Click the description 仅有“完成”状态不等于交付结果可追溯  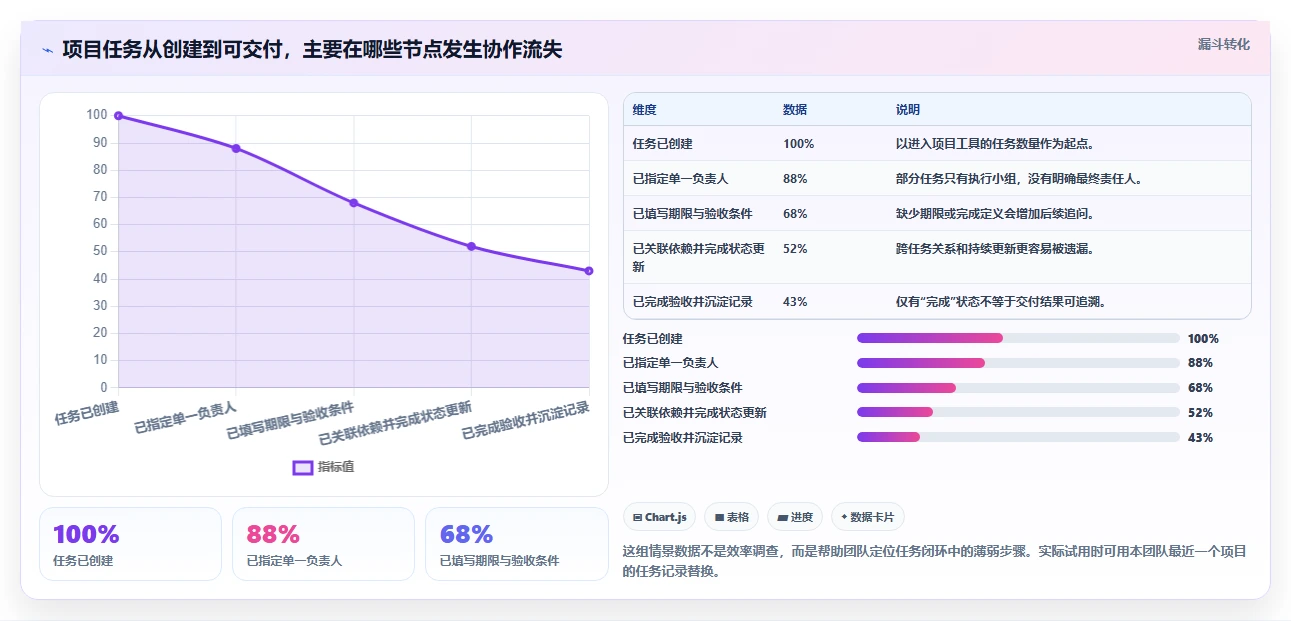[x=1003, y=302]
